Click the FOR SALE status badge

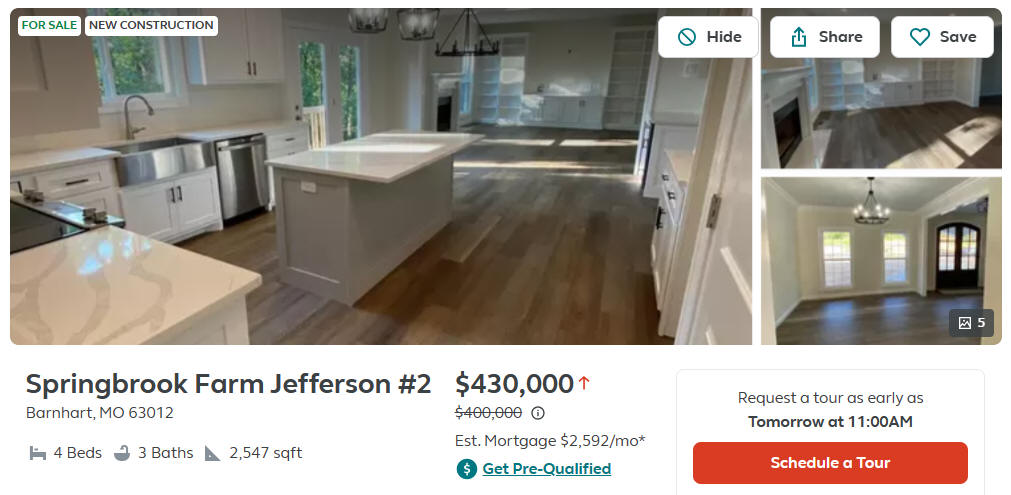point(49,26)
